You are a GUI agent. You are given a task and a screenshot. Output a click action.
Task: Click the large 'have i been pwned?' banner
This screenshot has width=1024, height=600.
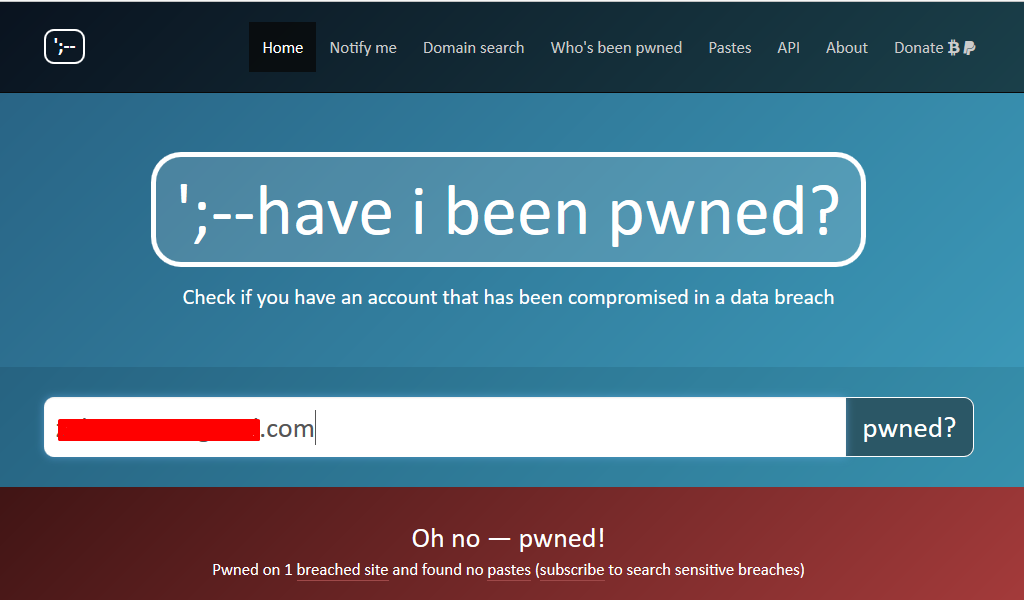pos(508,210)
